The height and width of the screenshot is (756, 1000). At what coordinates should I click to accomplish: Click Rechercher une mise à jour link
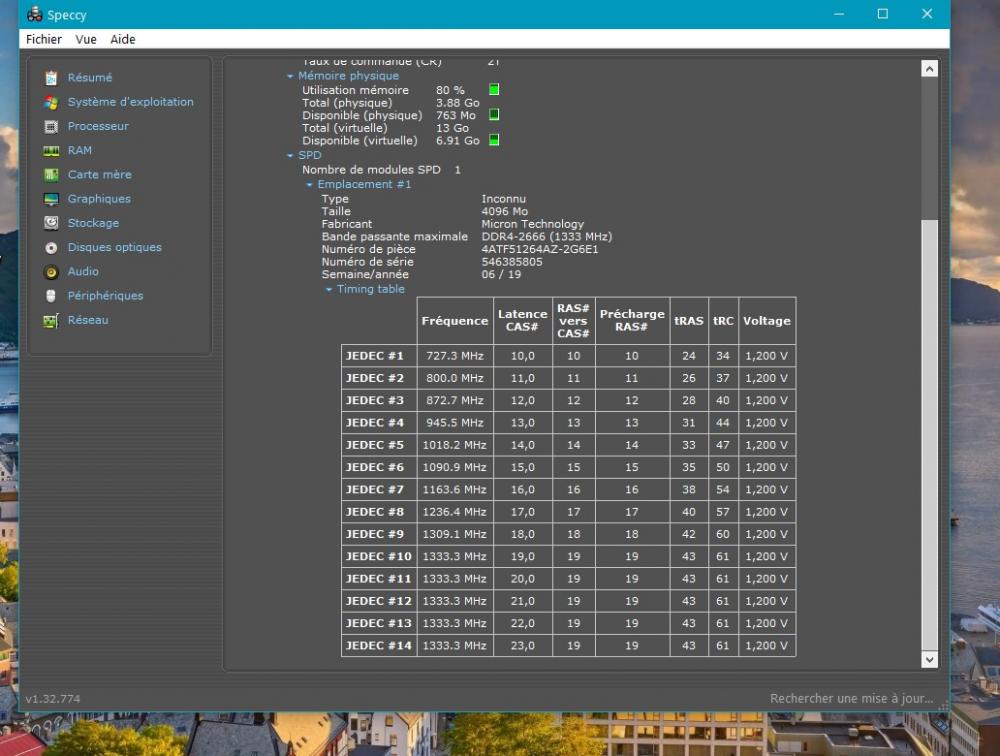851,699
